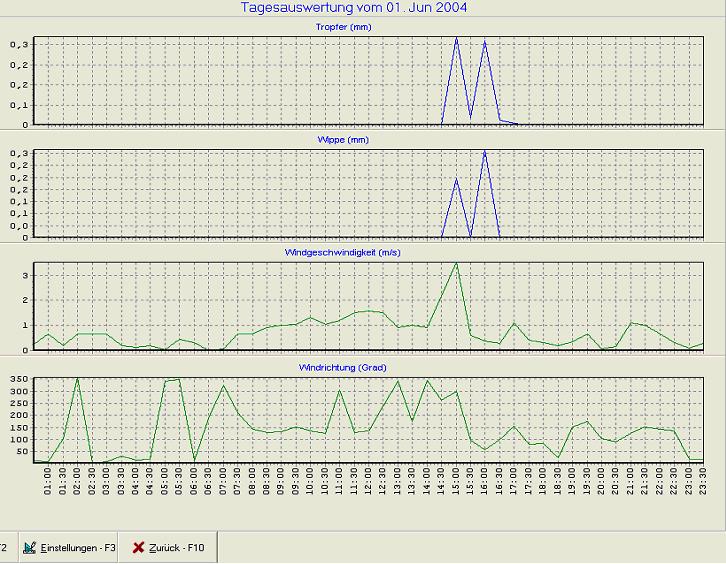Screen dimensions: 726x564
Task: Click the first Tropfer peak near 15:00
Action: 456,39
